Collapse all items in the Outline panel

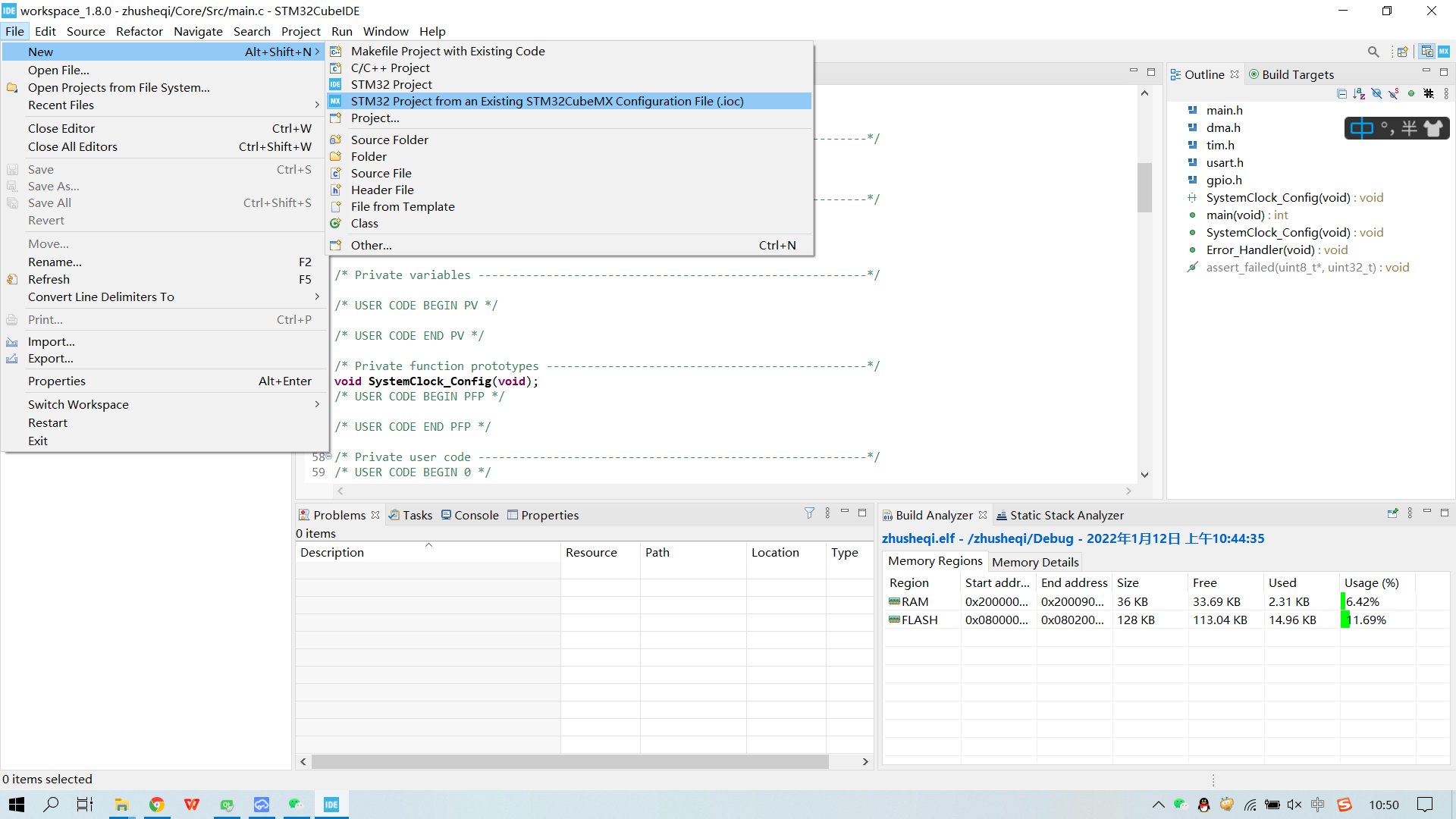coord(1341,93)
